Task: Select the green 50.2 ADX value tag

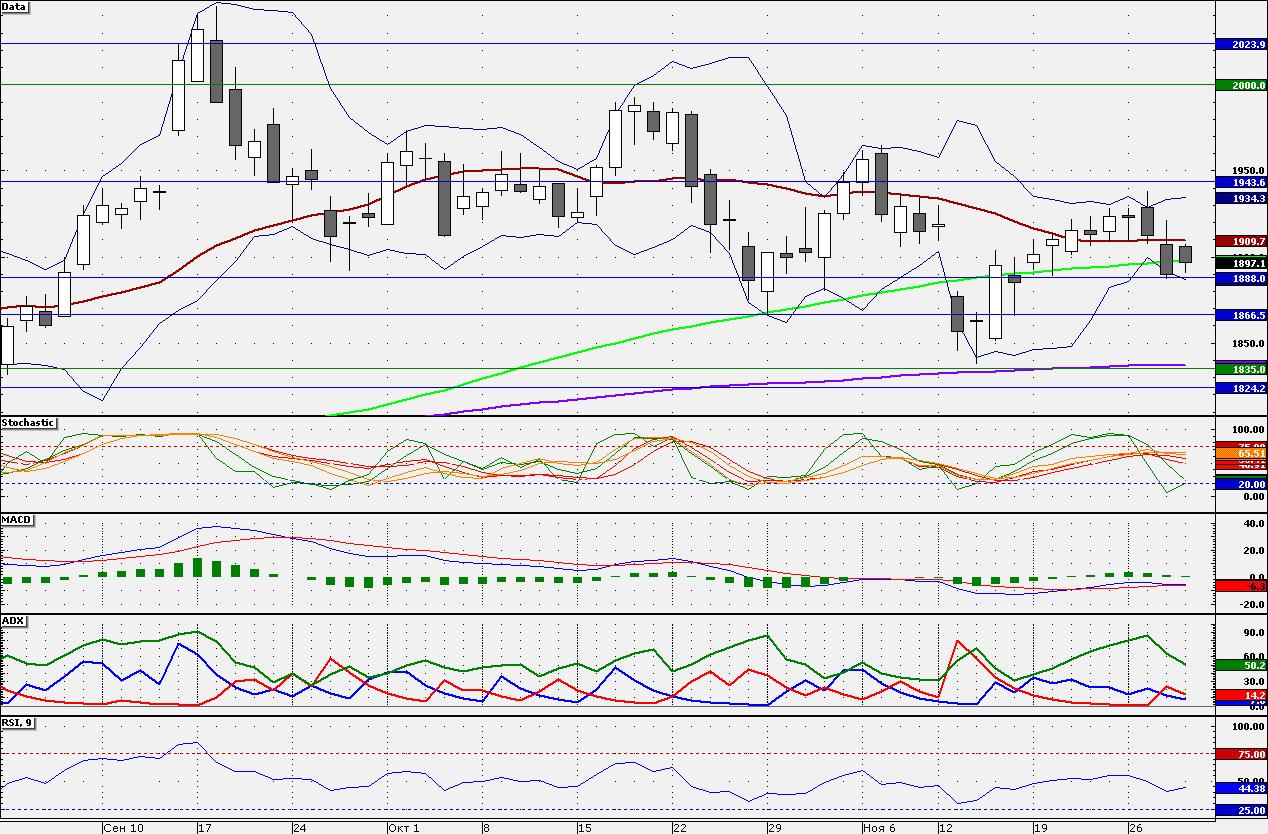Action: tap(1241, 665)
